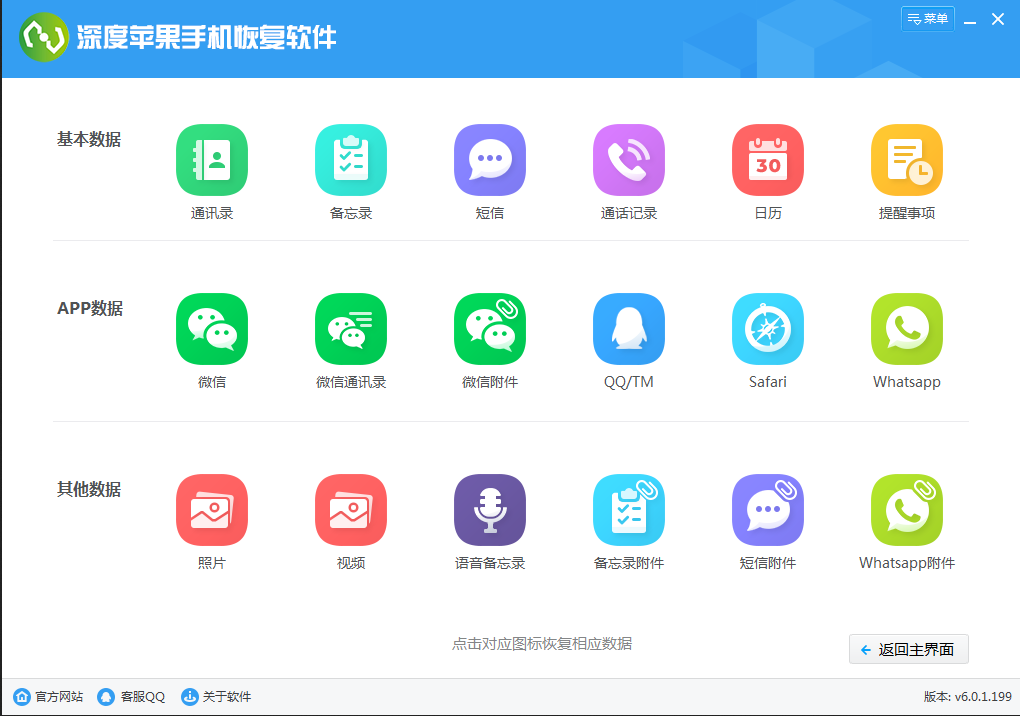Click the 版本: v6.0.1.199 version text
The width and height of the screenshot is (1020, 716).
click(x=967, y=696)
